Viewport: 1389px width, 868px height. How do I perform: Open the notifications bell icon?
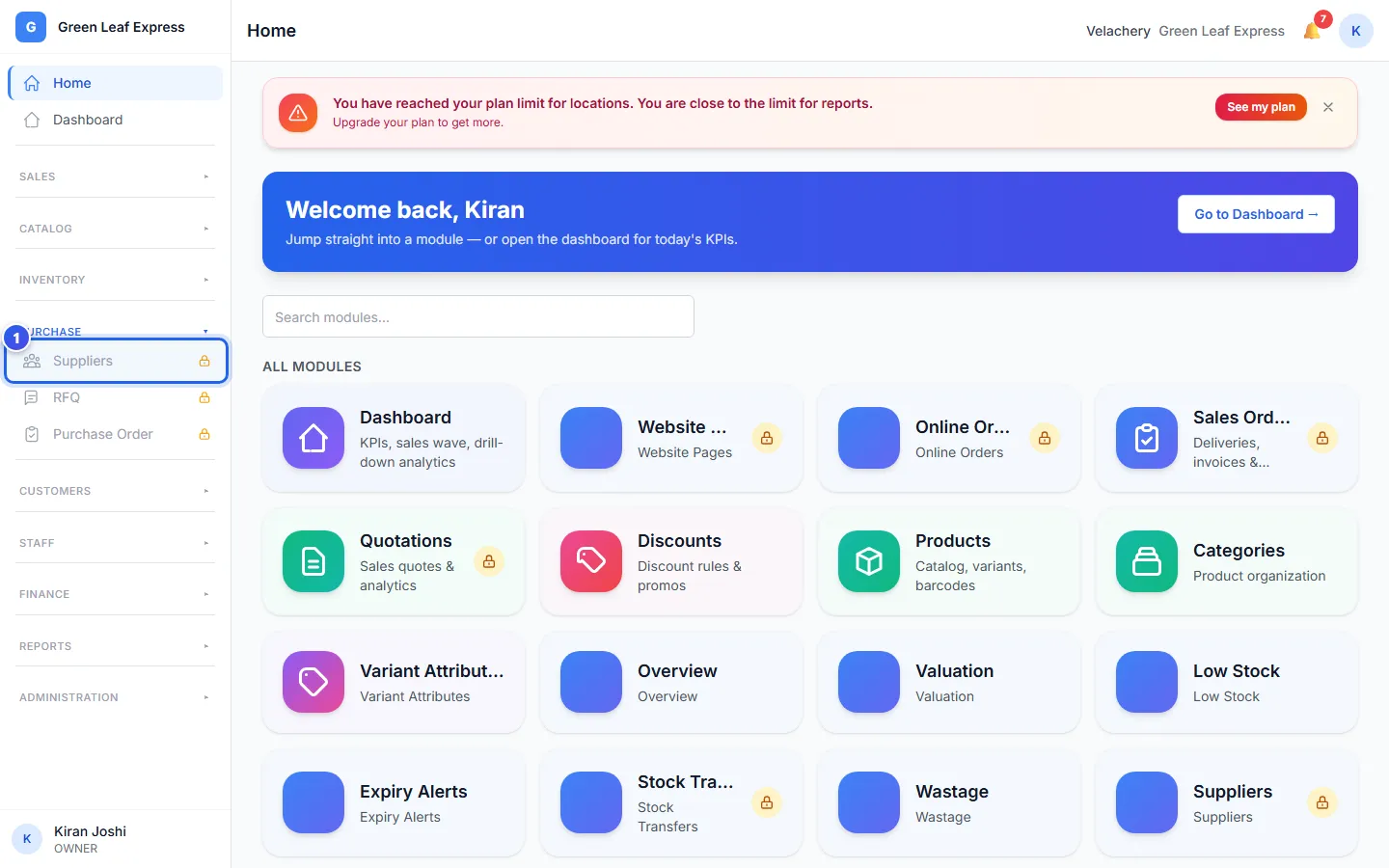pyautogui.click(x=1312, y=31)
